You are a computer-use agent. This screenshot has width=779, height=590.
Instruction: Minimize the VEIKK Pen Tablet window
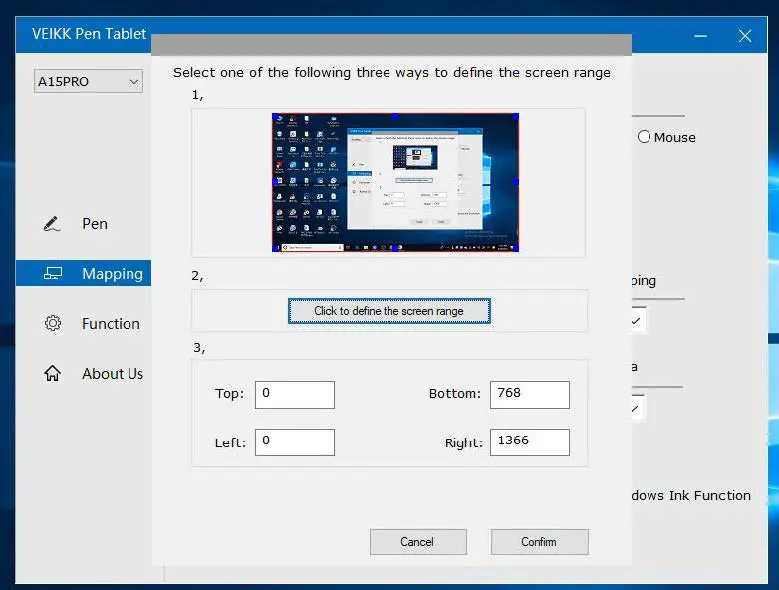click(x=700, y=36)
